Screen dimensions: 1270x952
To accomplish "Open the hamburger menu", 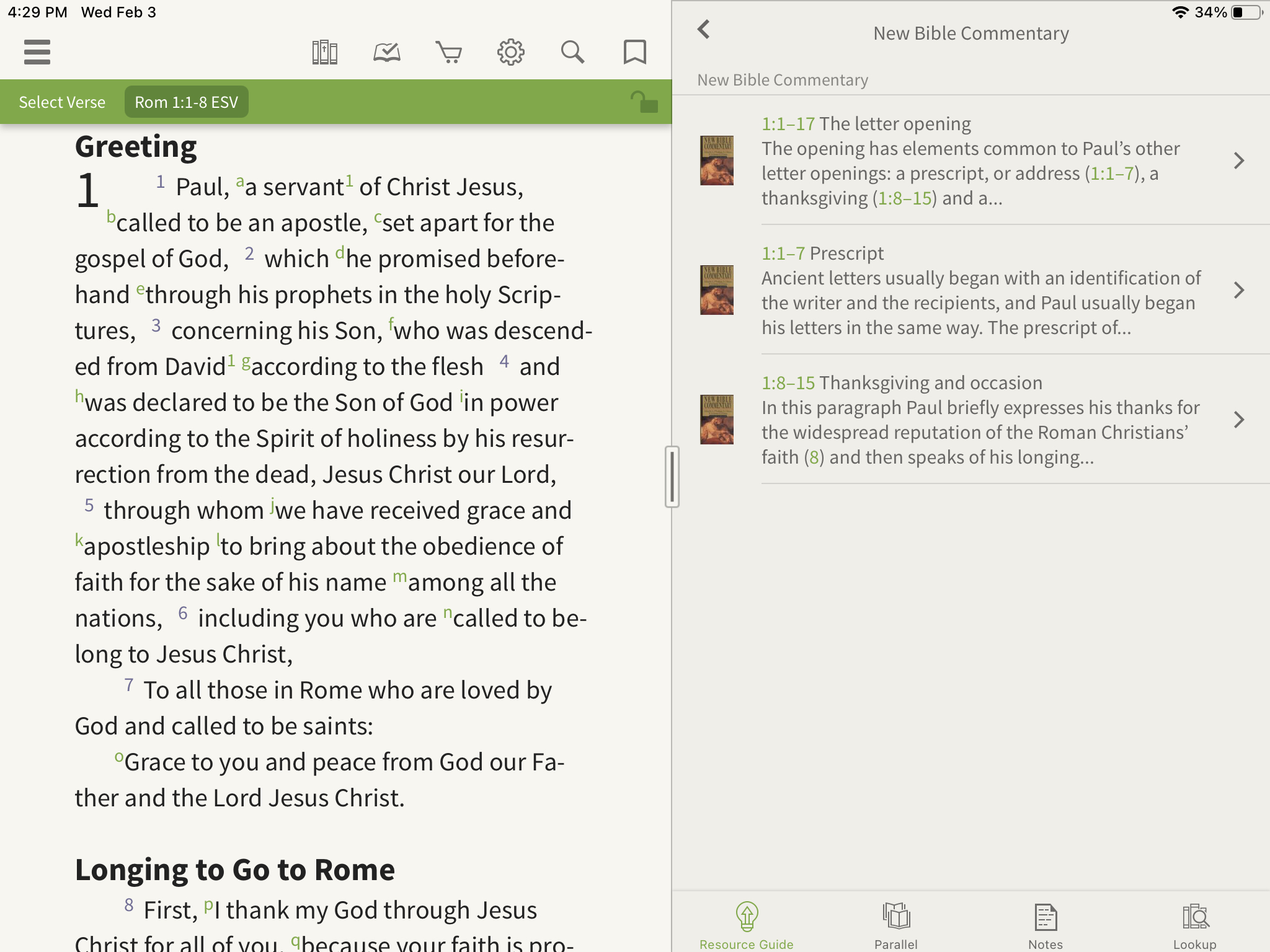I will 37,52.
